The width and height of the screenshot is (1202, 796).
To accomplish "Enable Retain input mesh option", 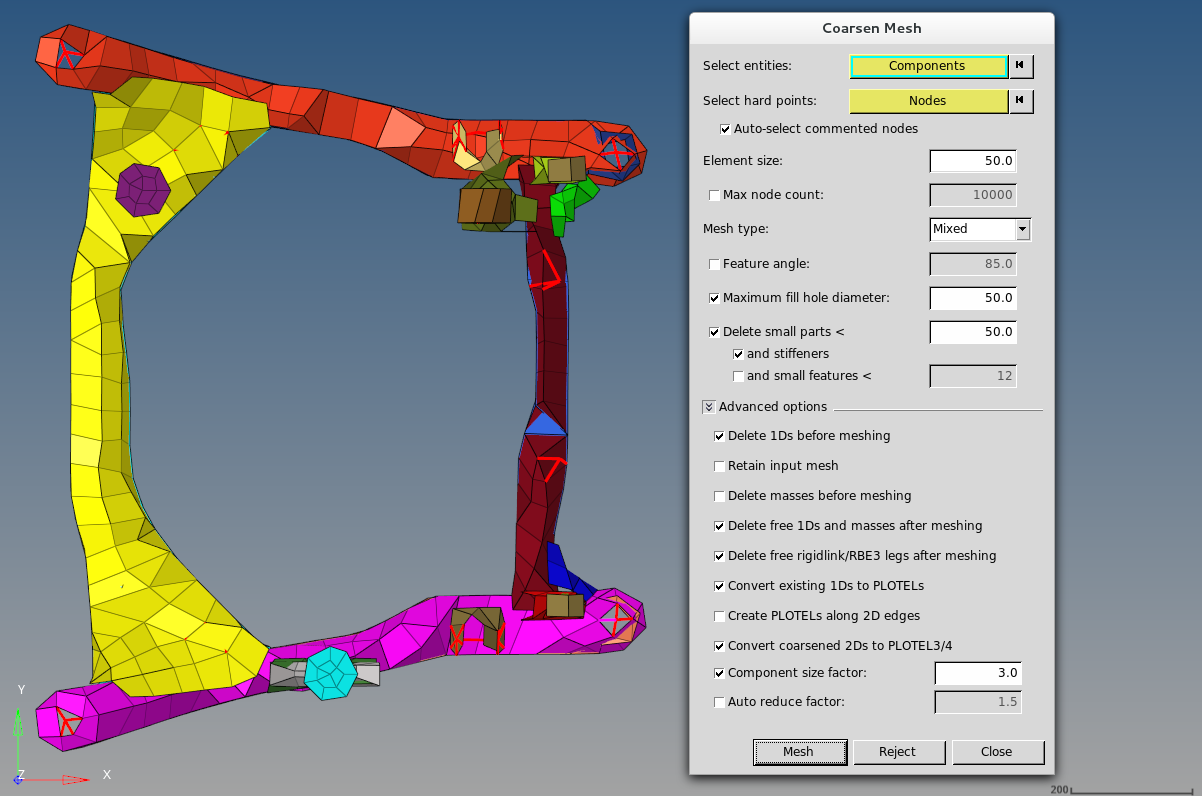I will [719, 466].
